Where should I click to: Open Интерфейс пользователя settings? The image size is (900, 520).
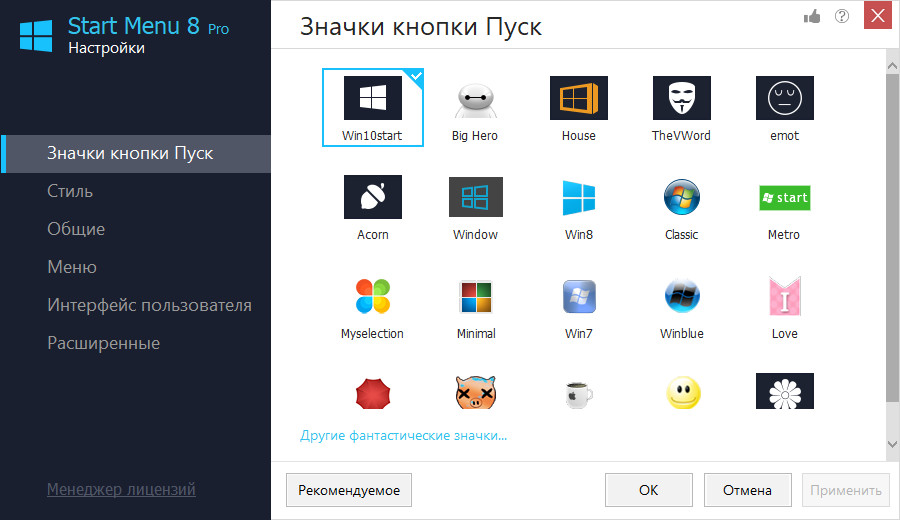pos(149,305)
